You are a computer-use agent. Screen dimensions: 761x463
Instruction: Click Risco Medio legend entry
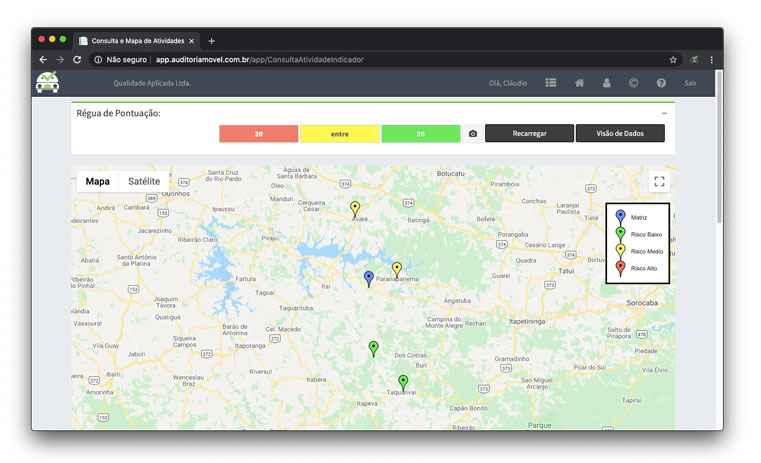pyautogui.click(x=639, y=251)
